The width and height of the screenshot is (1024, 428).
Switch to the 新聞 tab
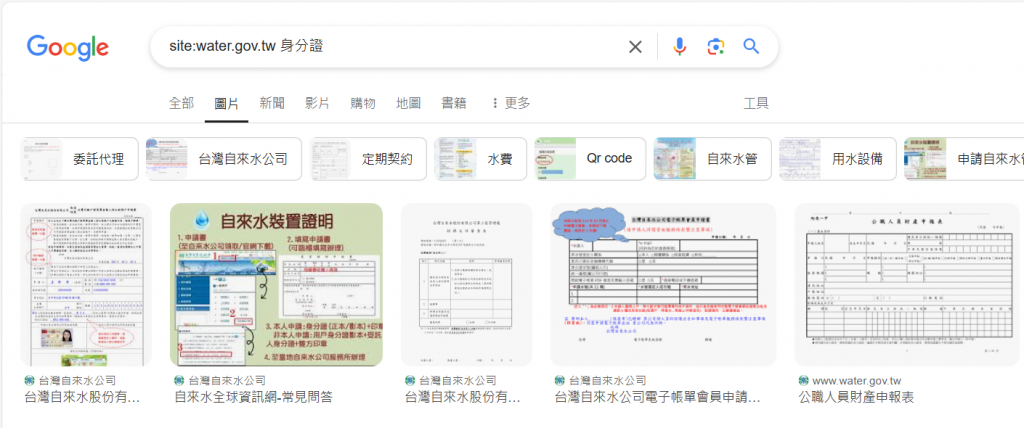tap(272, 103)
